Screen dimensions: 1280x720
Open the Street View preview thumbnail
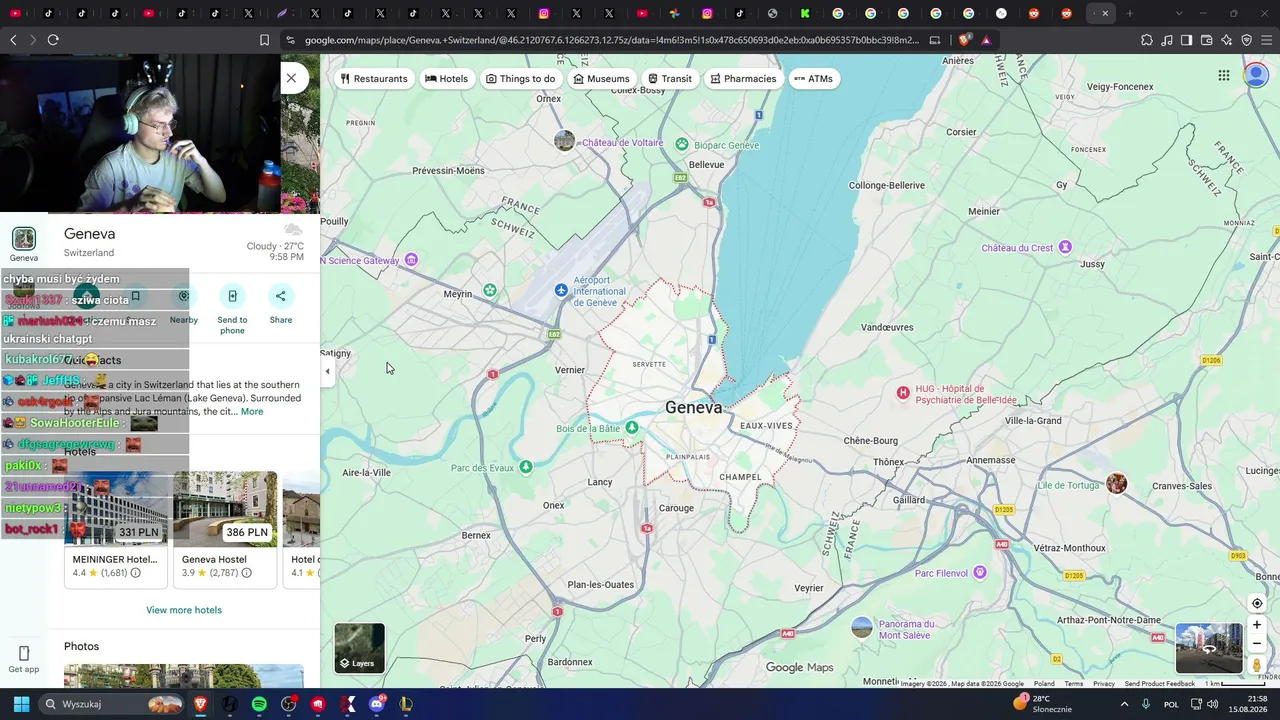tap(1209, 648)
